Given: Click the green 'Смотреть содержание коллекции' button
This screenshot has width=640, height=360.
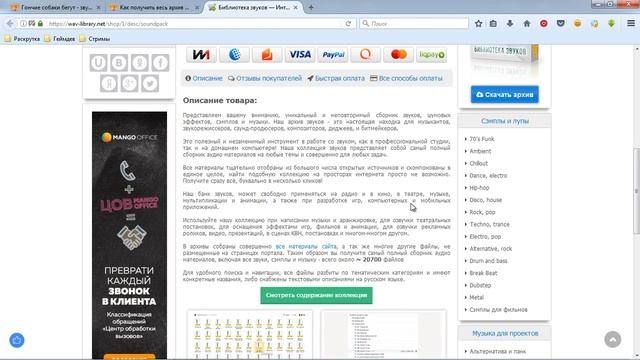Looking at the screenshot, I should point(316,295).
